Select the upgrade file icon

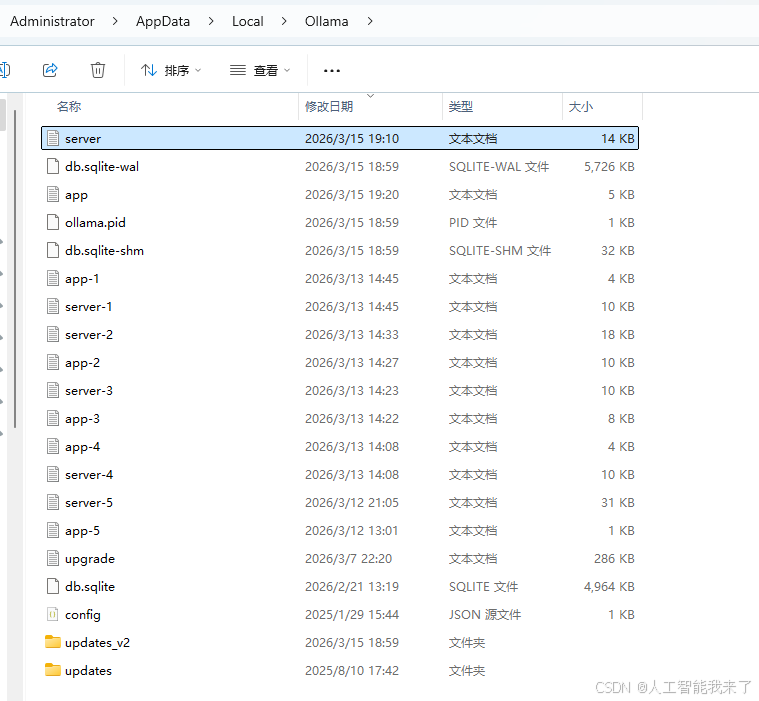tap(53, 559)
